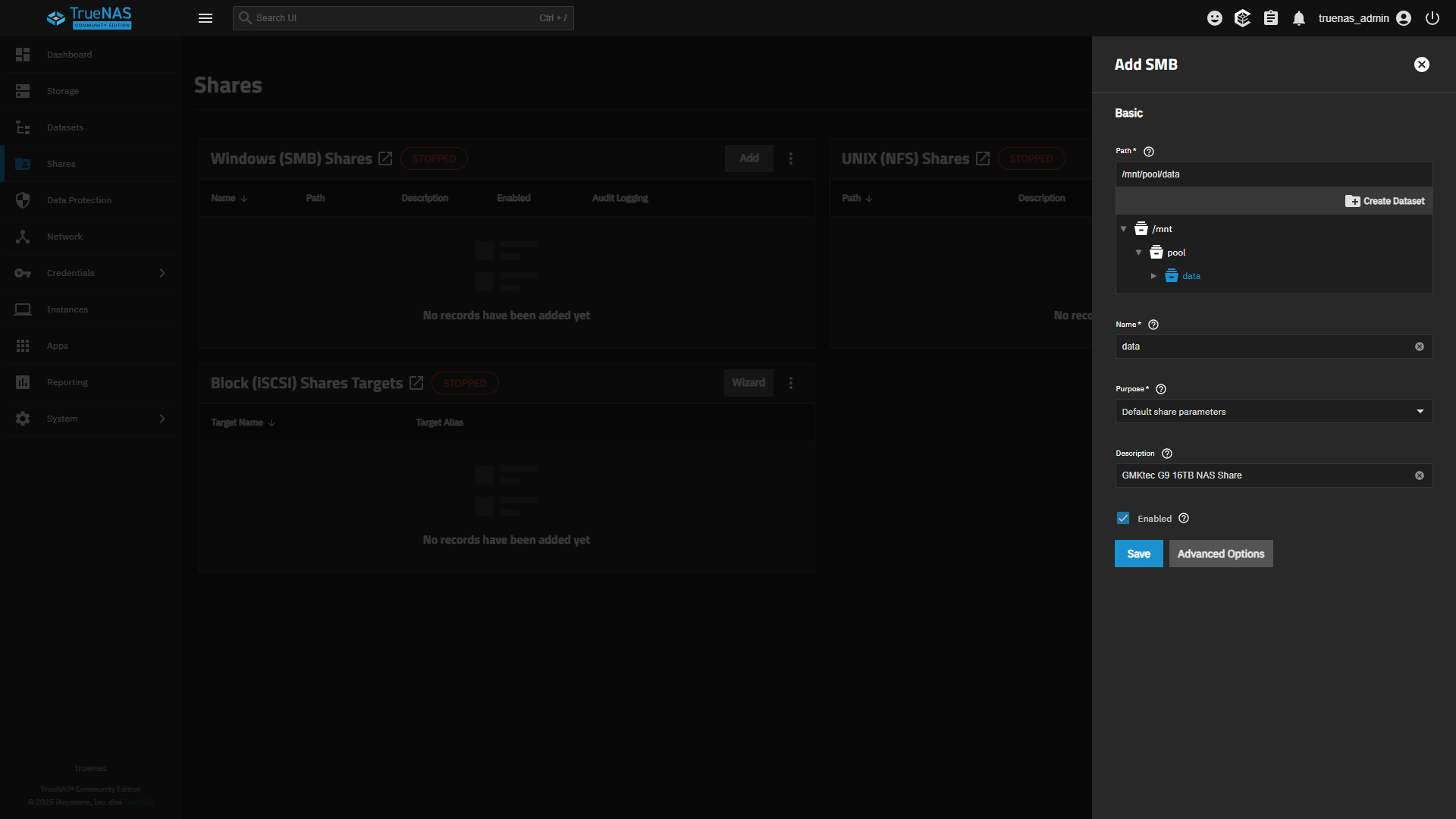This screenshot has width=1456, height=819.
Task: Click the Path field help icon
Action: click(1149, 152)
